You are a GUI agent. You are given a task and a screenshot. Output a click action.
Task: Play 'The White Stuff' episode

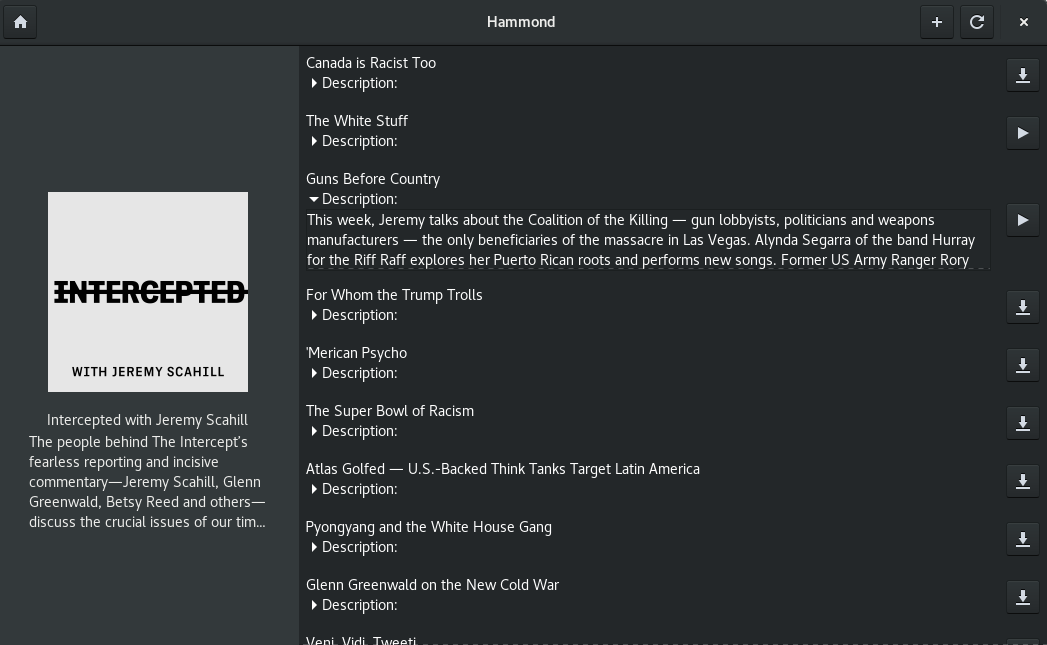coord(1022,132)
